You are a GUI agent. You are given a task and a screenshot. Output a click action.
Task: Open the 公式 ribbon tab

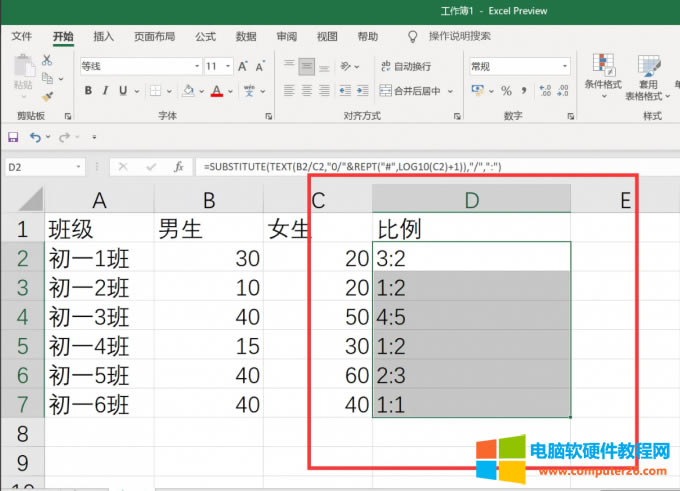coord(205,36)
